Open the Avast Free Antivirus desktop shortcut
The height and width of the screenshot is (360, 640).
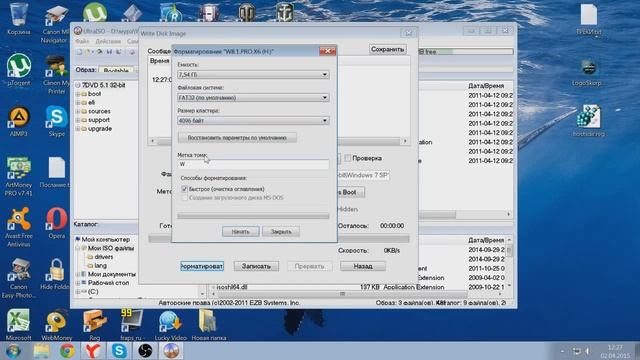[18, 227]
